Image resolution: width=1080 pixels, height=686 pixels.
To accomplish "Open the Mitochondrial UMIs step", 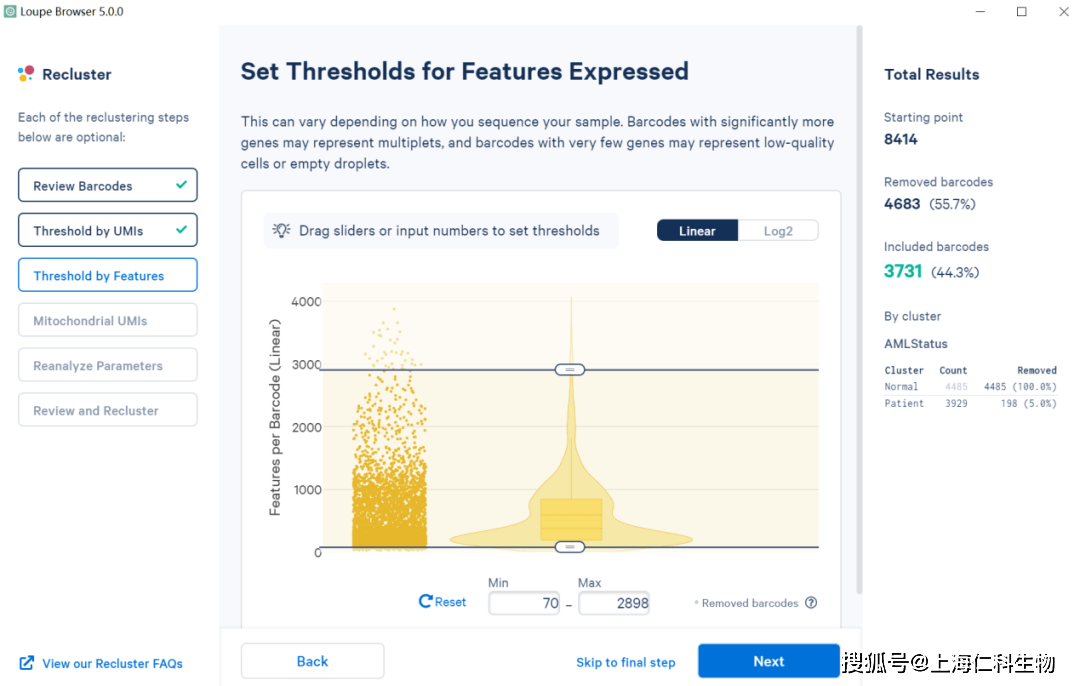I will (x=107, y=320).
